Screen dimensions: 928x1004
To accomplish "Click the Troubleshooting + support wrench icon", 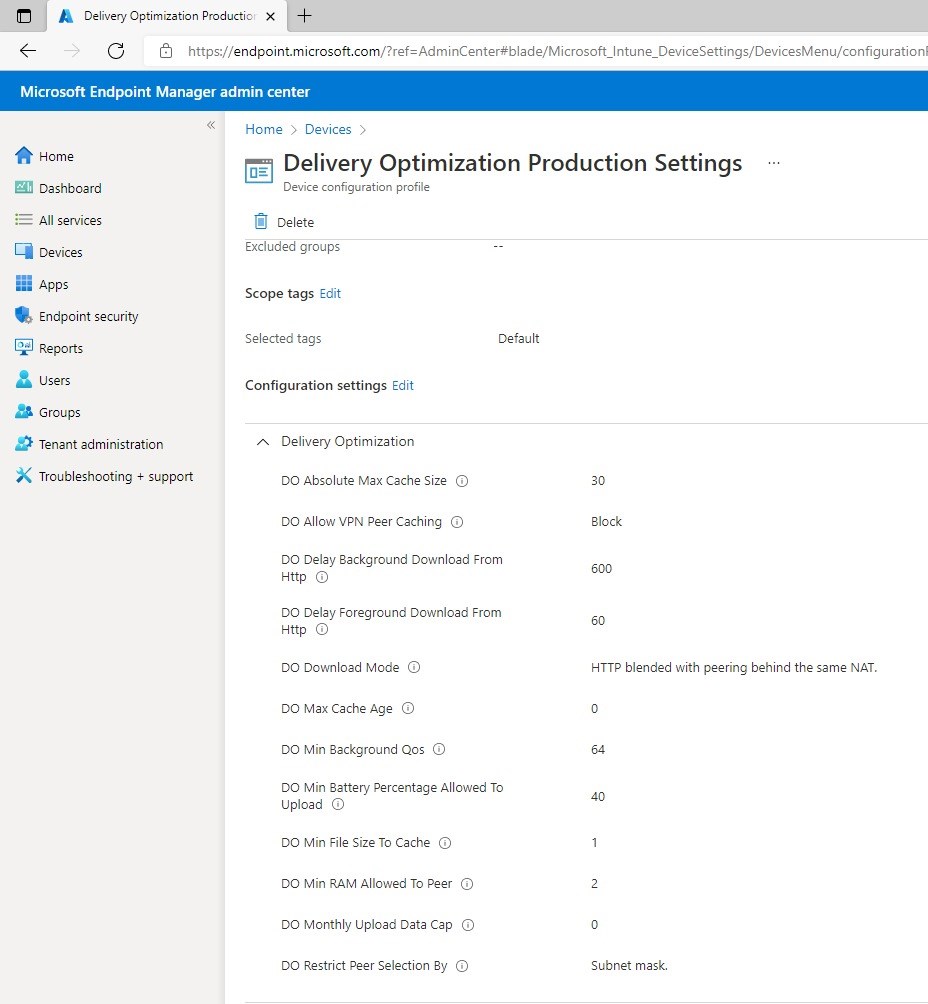I will coord(24,475).
